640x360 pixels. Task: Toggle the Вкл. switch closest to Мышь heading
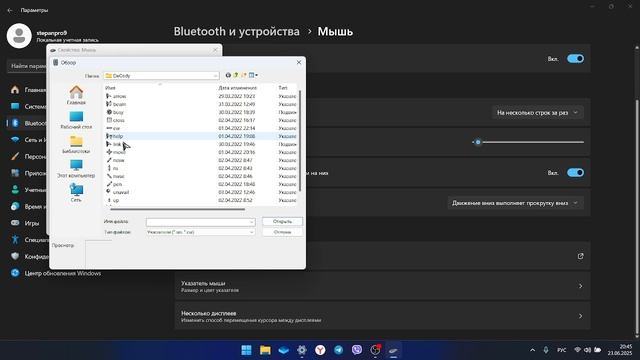[x=575, y=59]
